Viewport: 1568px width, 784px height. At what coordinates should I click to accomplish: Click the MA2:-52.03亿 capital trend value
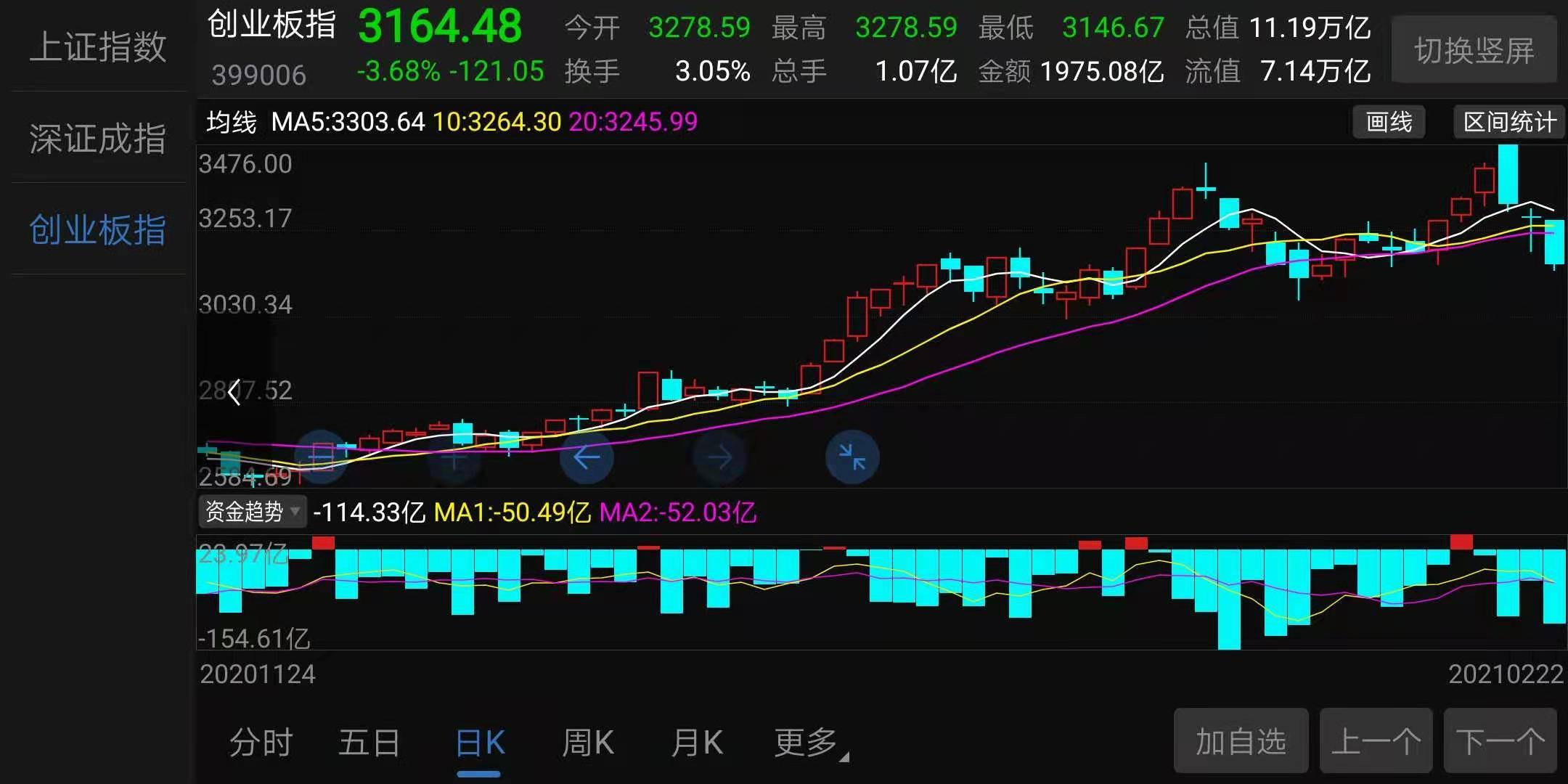(x=678, y=513)
